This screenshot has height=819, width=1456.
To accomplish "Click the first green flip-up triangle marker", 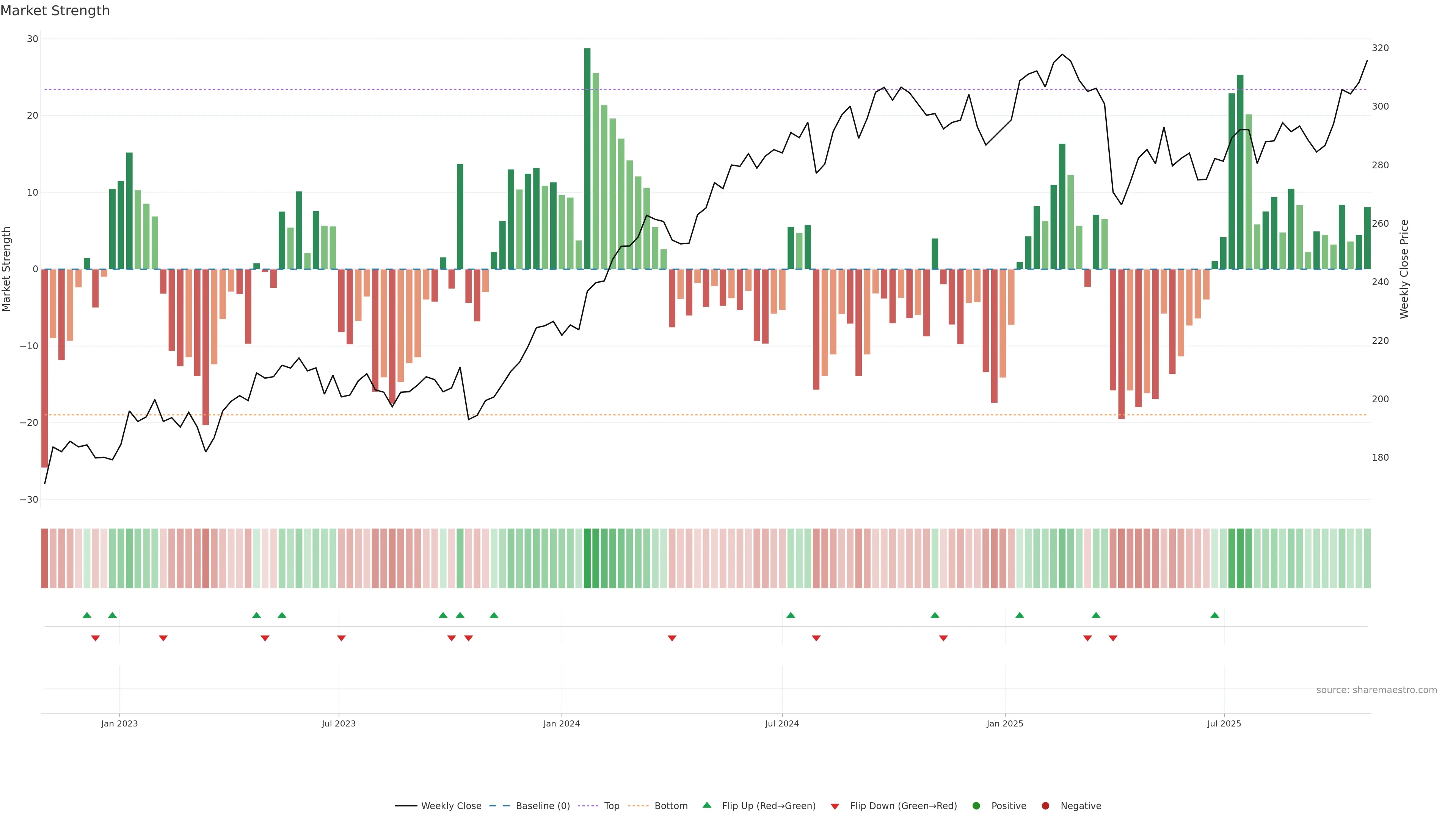I will (86, 615).
